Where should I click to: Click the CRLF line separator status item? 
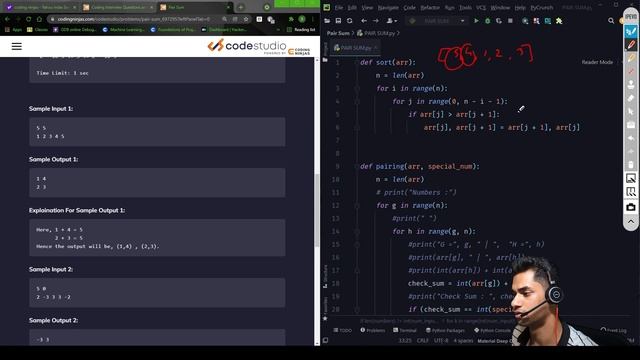click(x=422, y=340)
